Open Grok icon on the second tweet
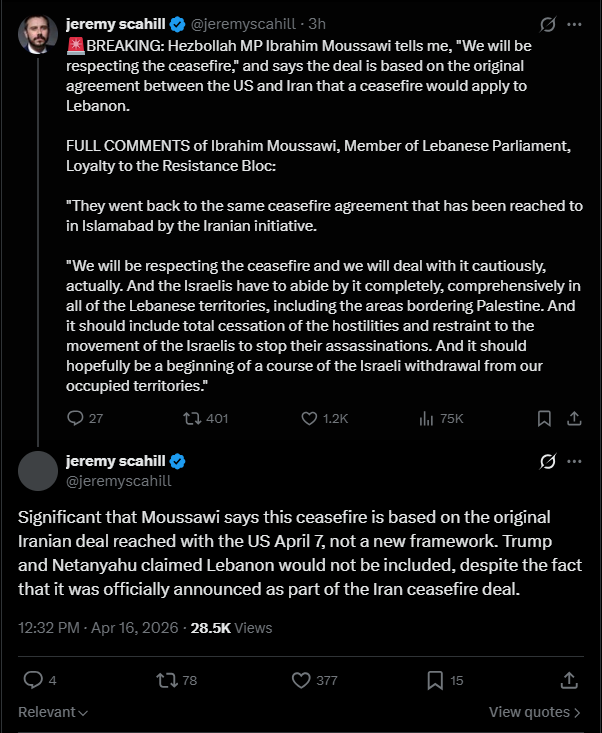 (547, 461)
